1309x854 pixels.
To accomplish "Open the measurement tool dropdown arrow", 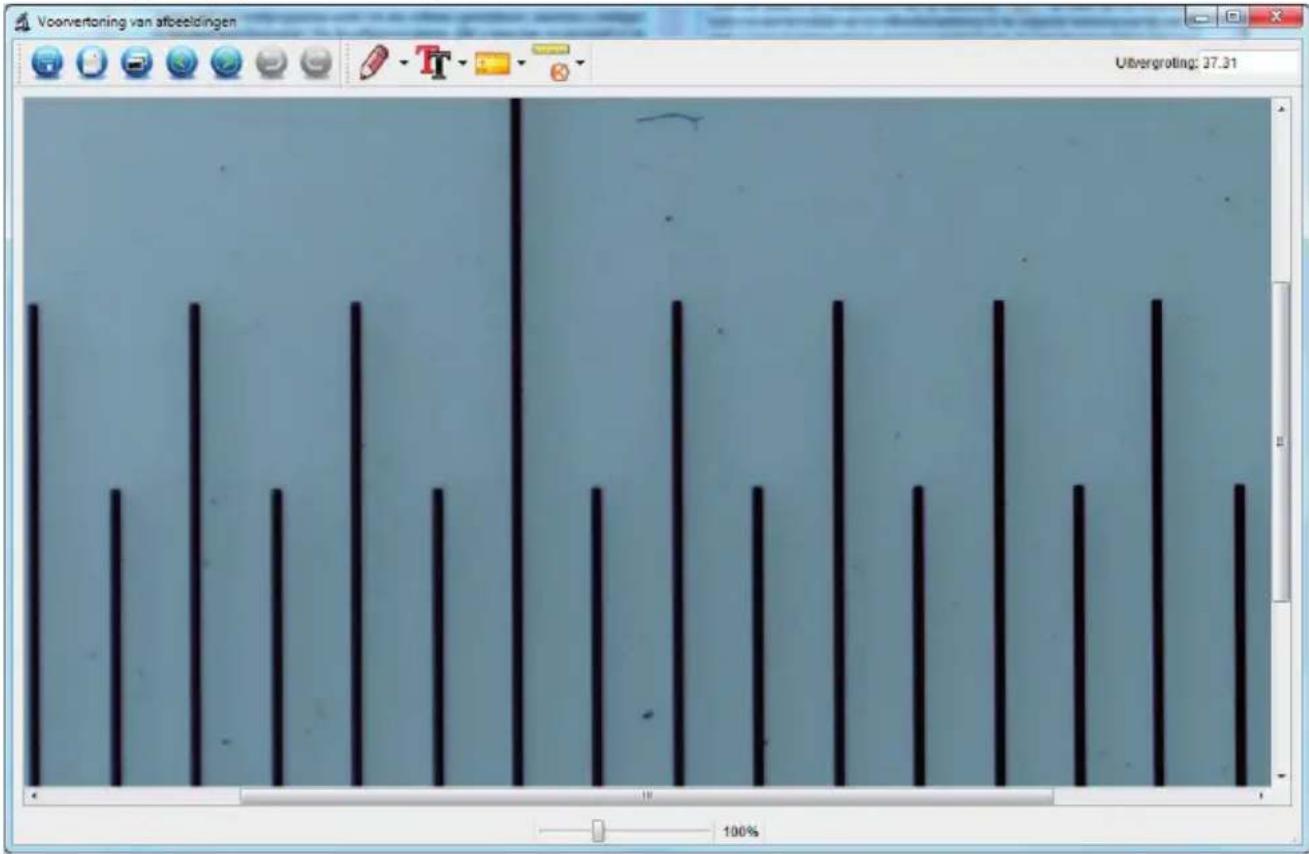I will [580, 64].
